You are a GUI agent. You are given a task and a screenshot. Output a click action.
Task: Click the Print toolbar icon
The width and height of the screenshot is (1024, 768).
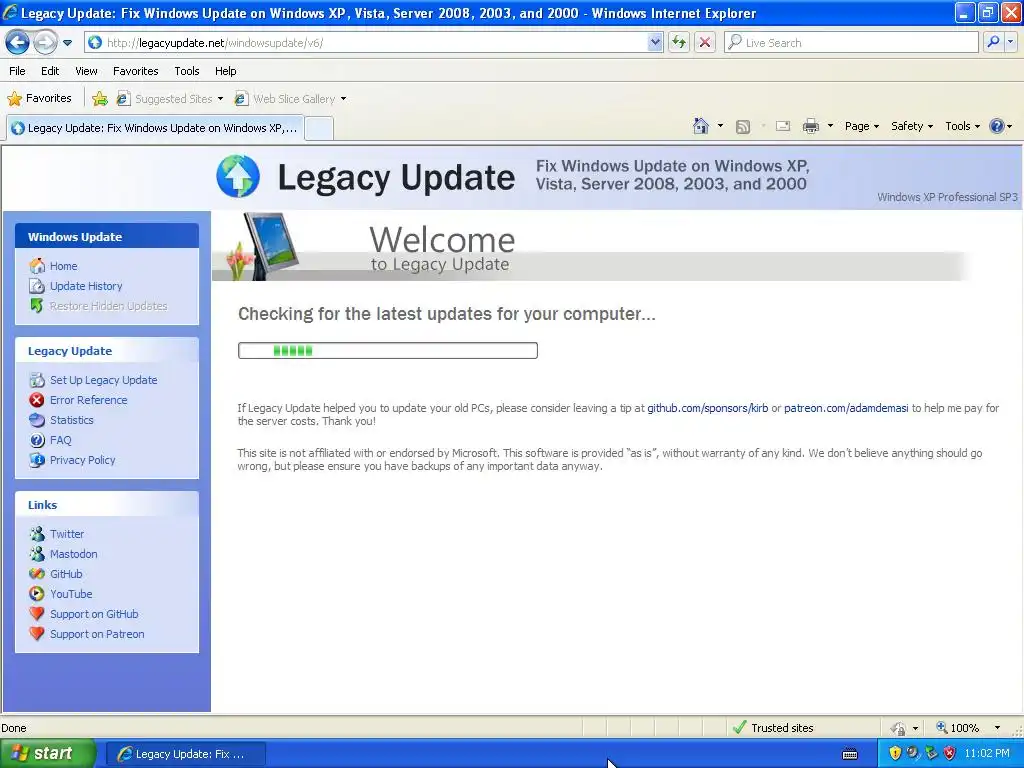tap(810, 126)
